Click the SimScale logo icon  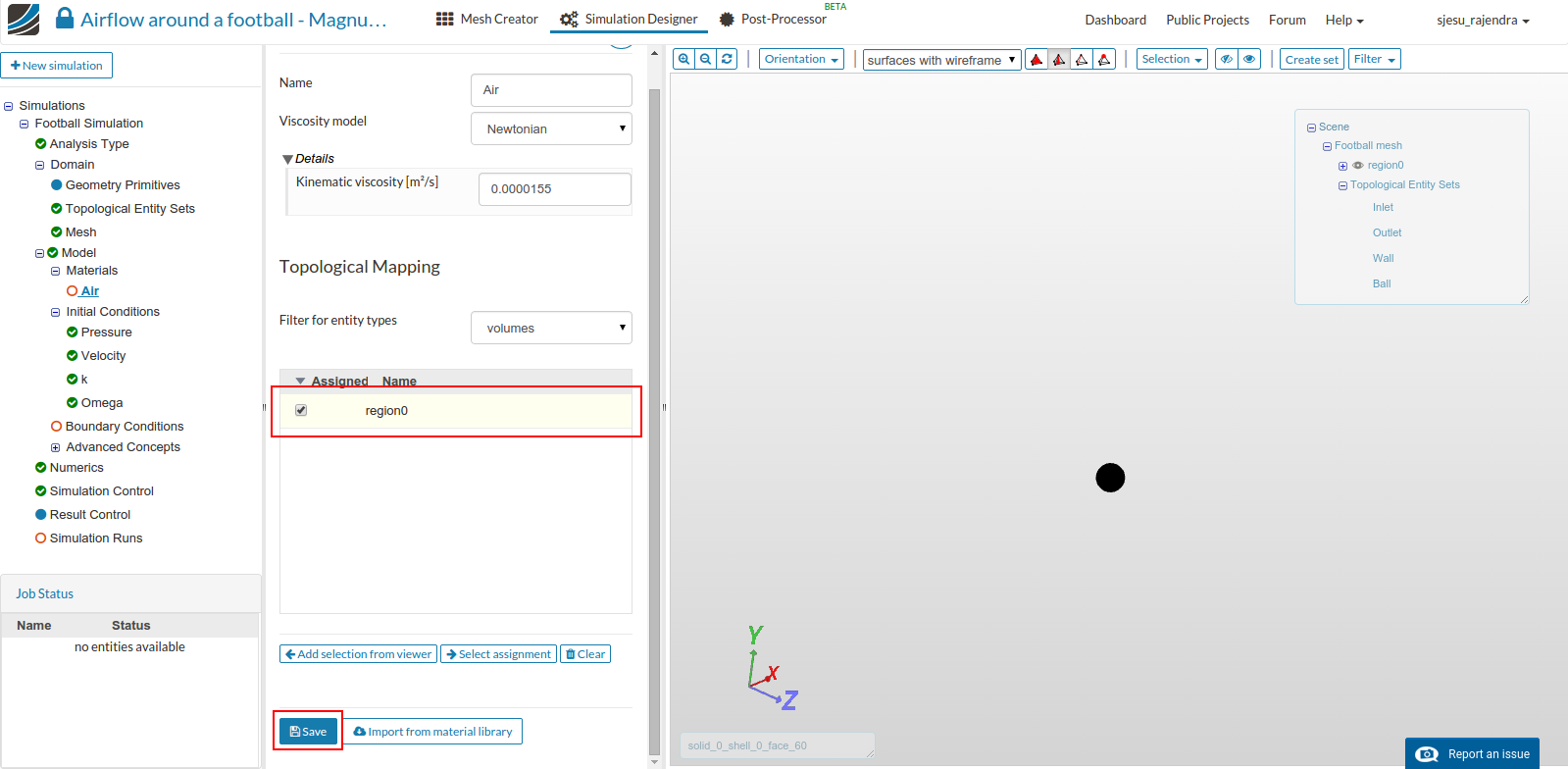(24, 19)
